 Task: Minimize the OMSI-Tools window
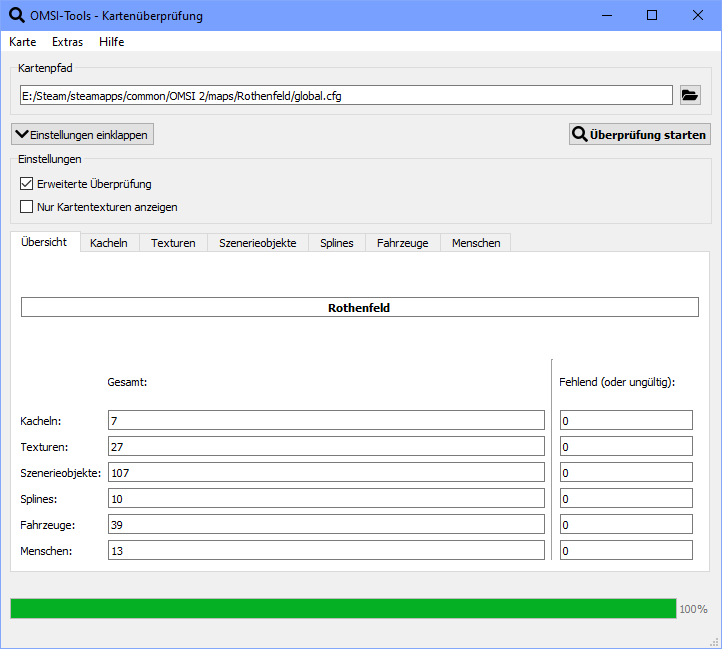coord(605,15)
